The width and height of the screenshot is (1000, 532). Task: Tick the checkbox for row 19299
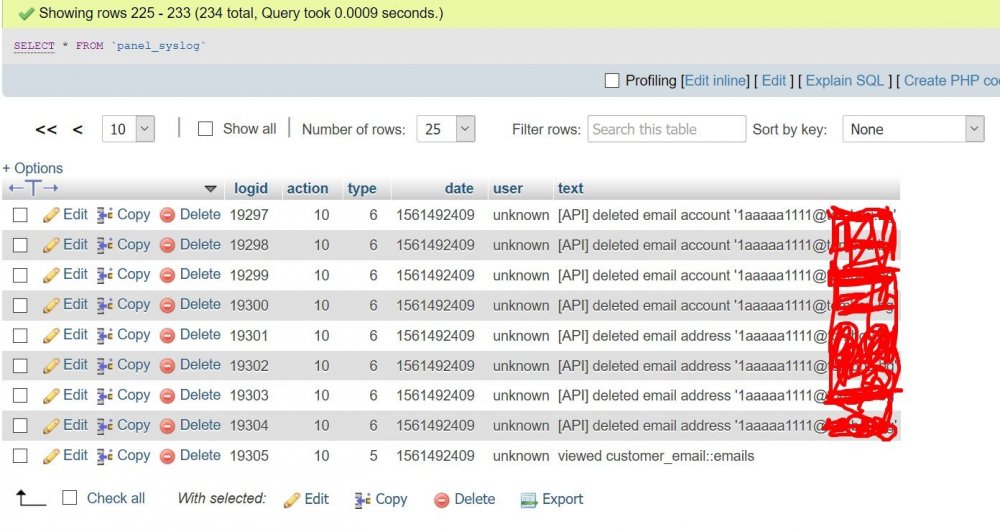[20, 275]
